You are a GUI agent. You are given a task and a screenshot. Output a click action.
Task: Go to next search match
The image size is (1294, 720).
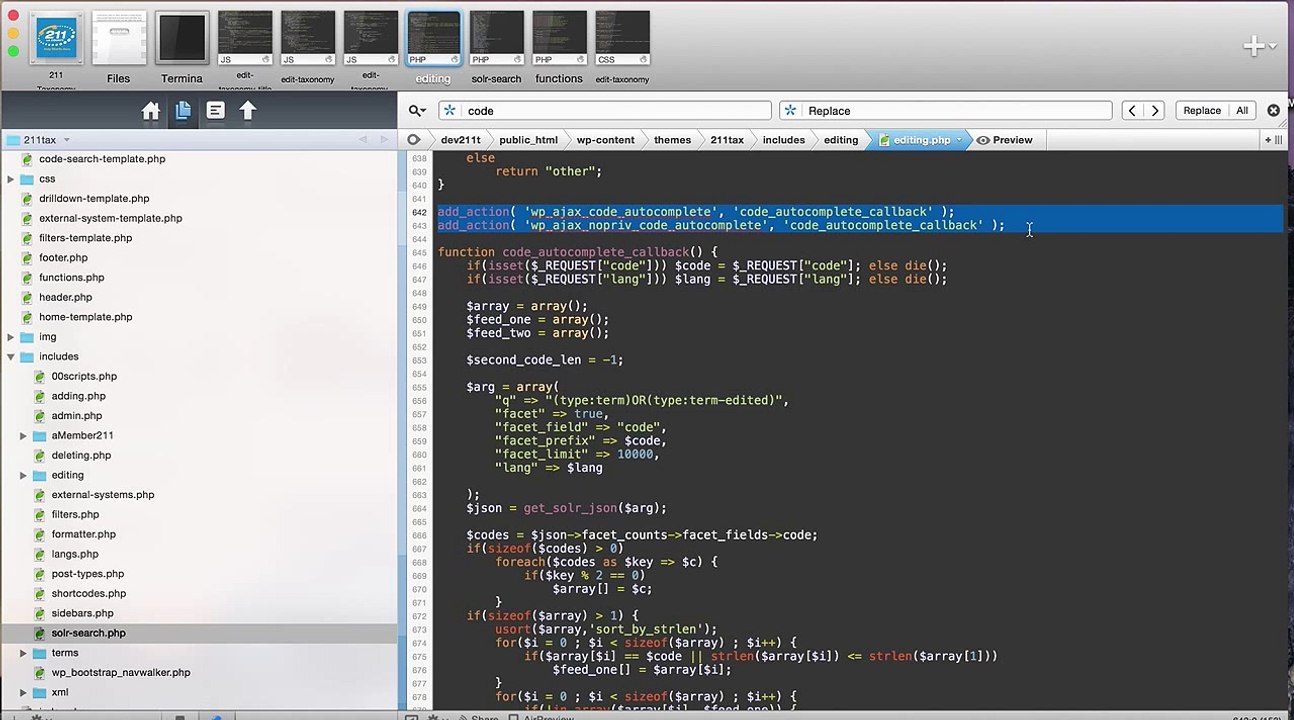tap(1155, 111)
